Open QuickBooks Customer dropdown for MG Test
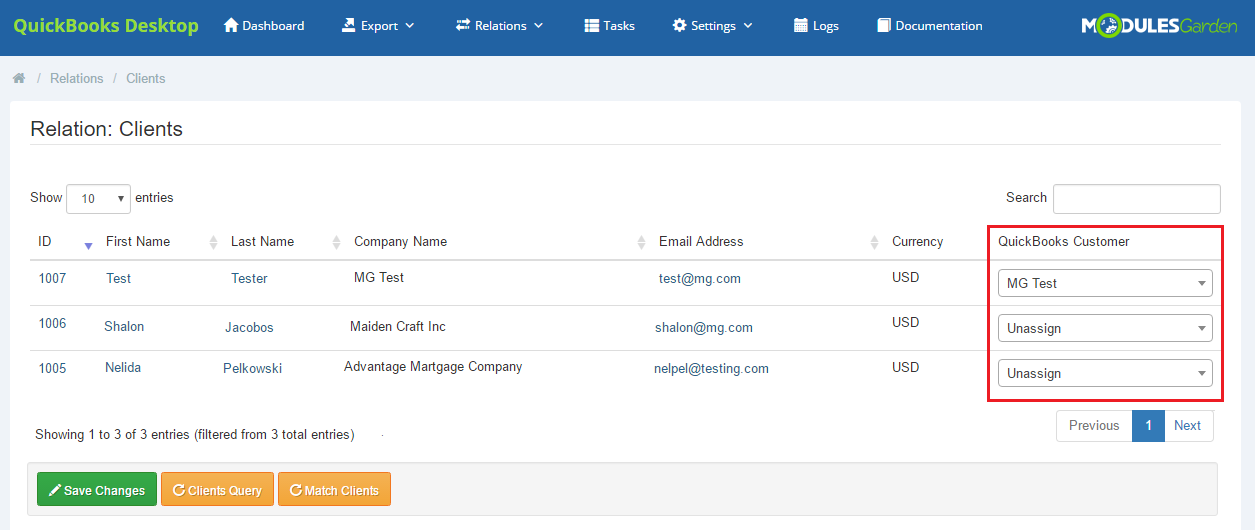This screenshot has height=530, width=1255. pyautogui.click(x=1105, y=283)
